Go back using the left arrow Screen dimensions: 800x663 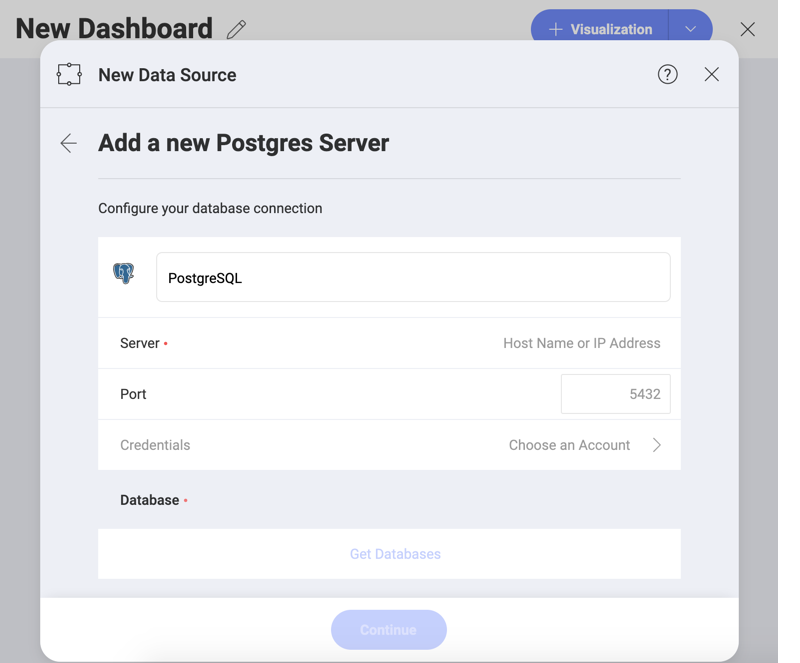coord(68,143)
